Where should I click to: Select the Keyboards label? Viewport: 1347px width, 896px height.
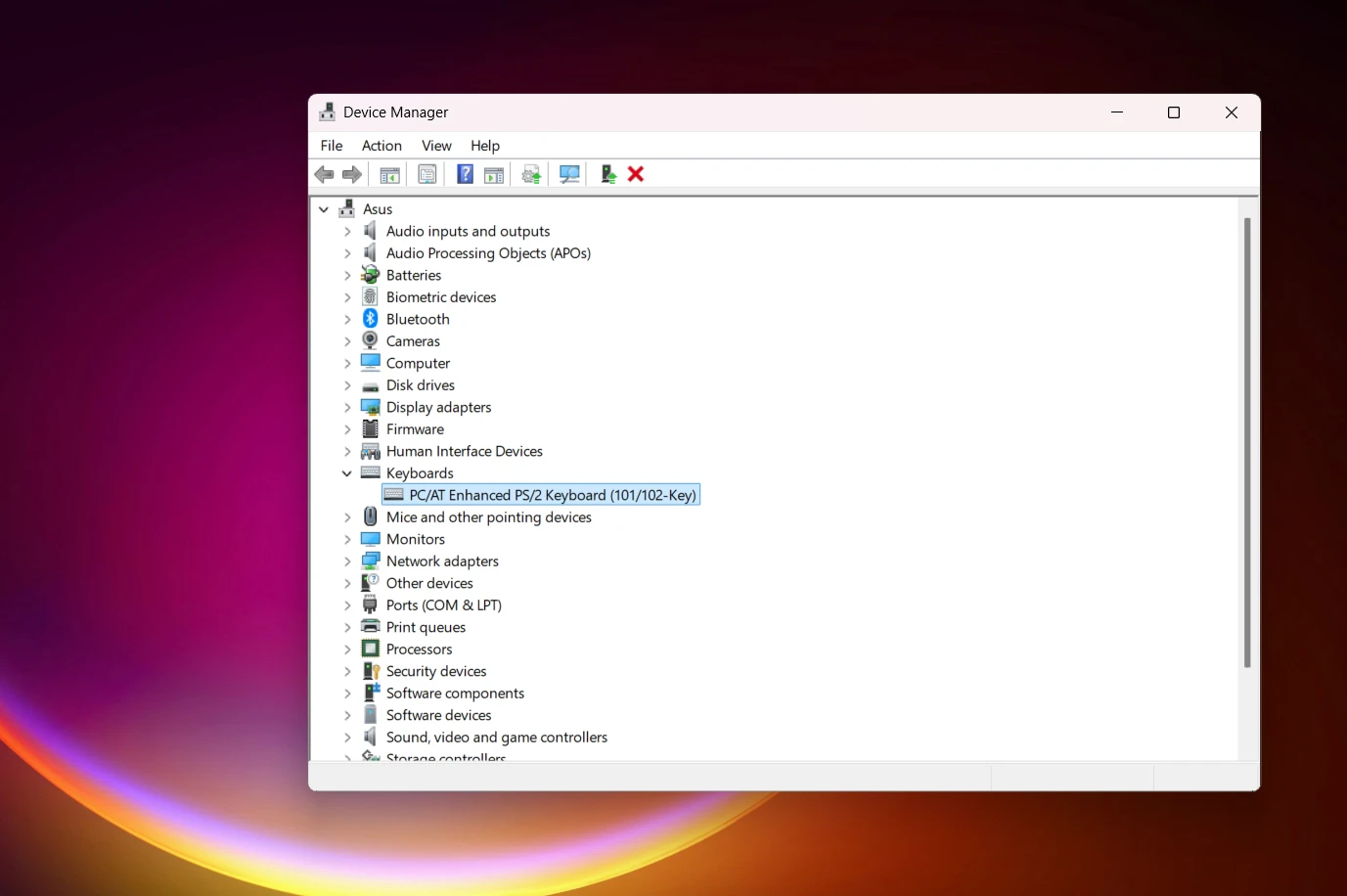coord(420,473)
